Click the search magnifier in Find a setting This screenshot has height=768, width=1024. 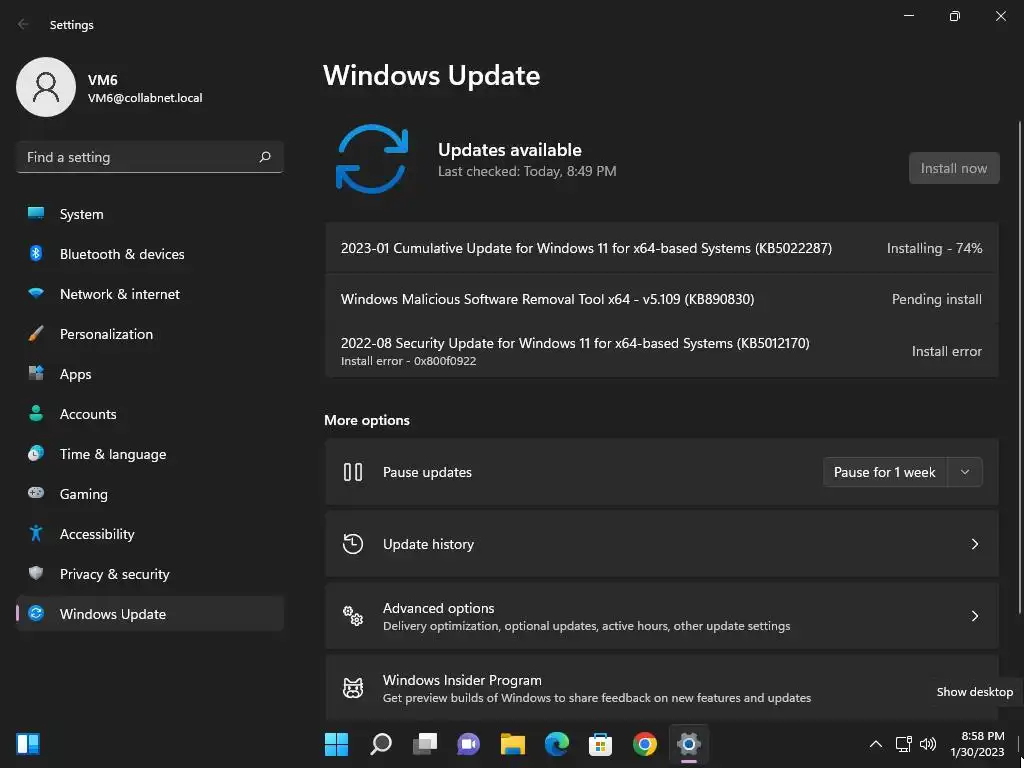click(x=264, y=157)
